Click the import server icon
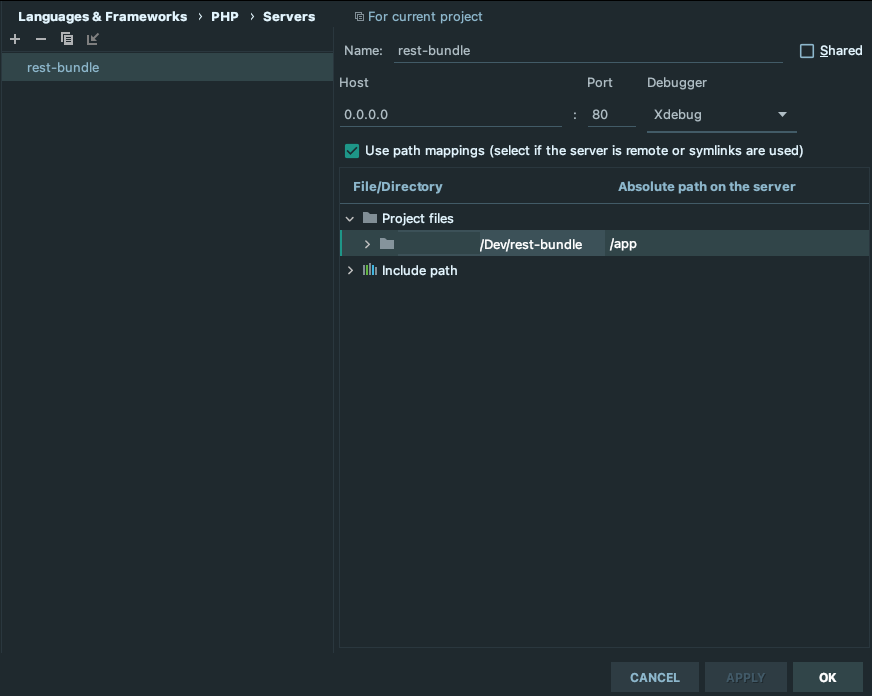872x696 pixels. click(x=92, y=39)
